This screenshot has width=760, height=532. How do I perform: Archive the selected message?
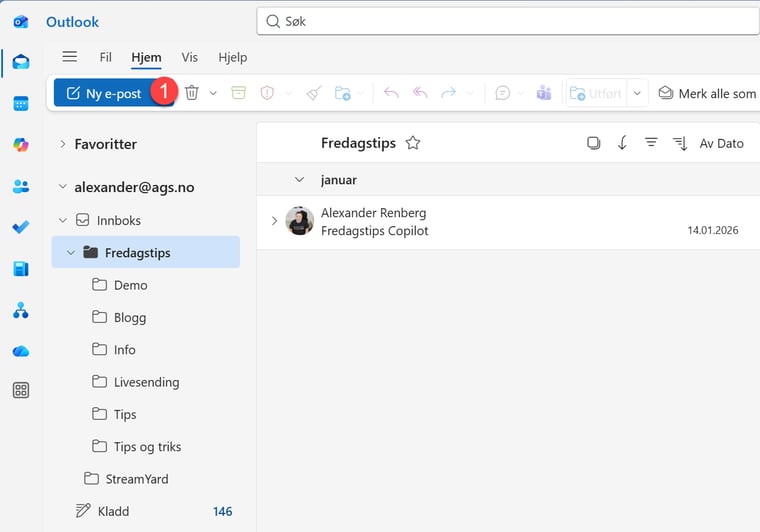238,93
